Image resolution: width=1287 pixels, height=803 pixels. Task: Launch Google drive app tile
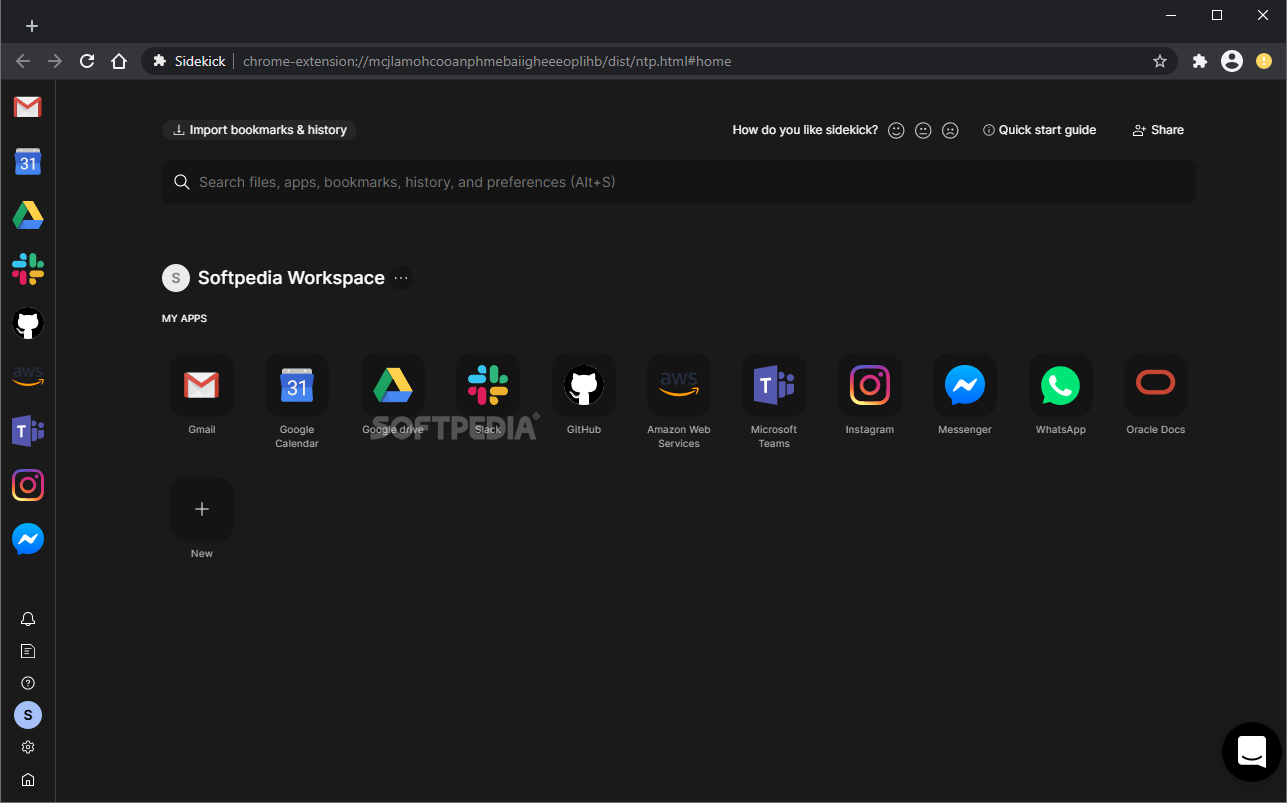pos(393,385)
